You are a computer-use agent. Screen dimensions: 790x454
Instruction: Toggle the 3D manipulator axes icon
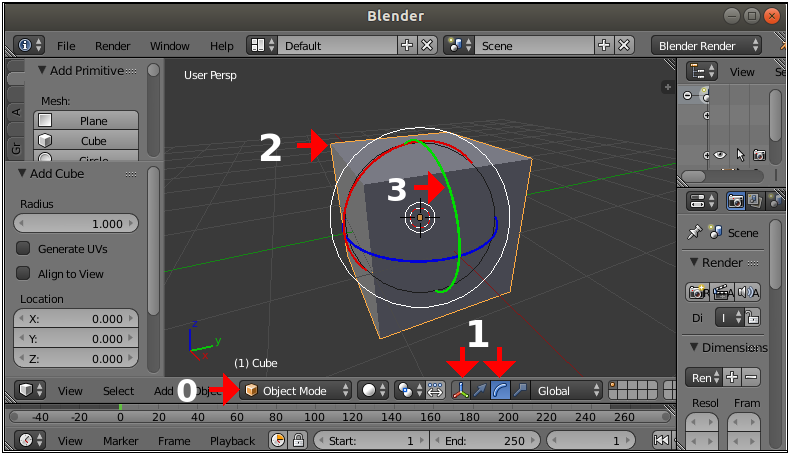461,391
